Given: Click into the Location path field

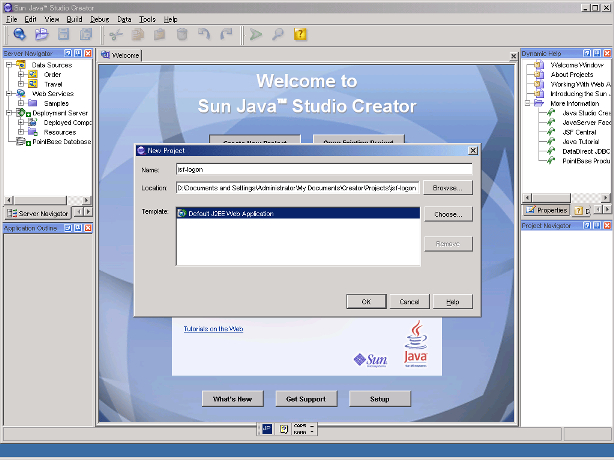Looking at the screenshot, I should point(298,188).
